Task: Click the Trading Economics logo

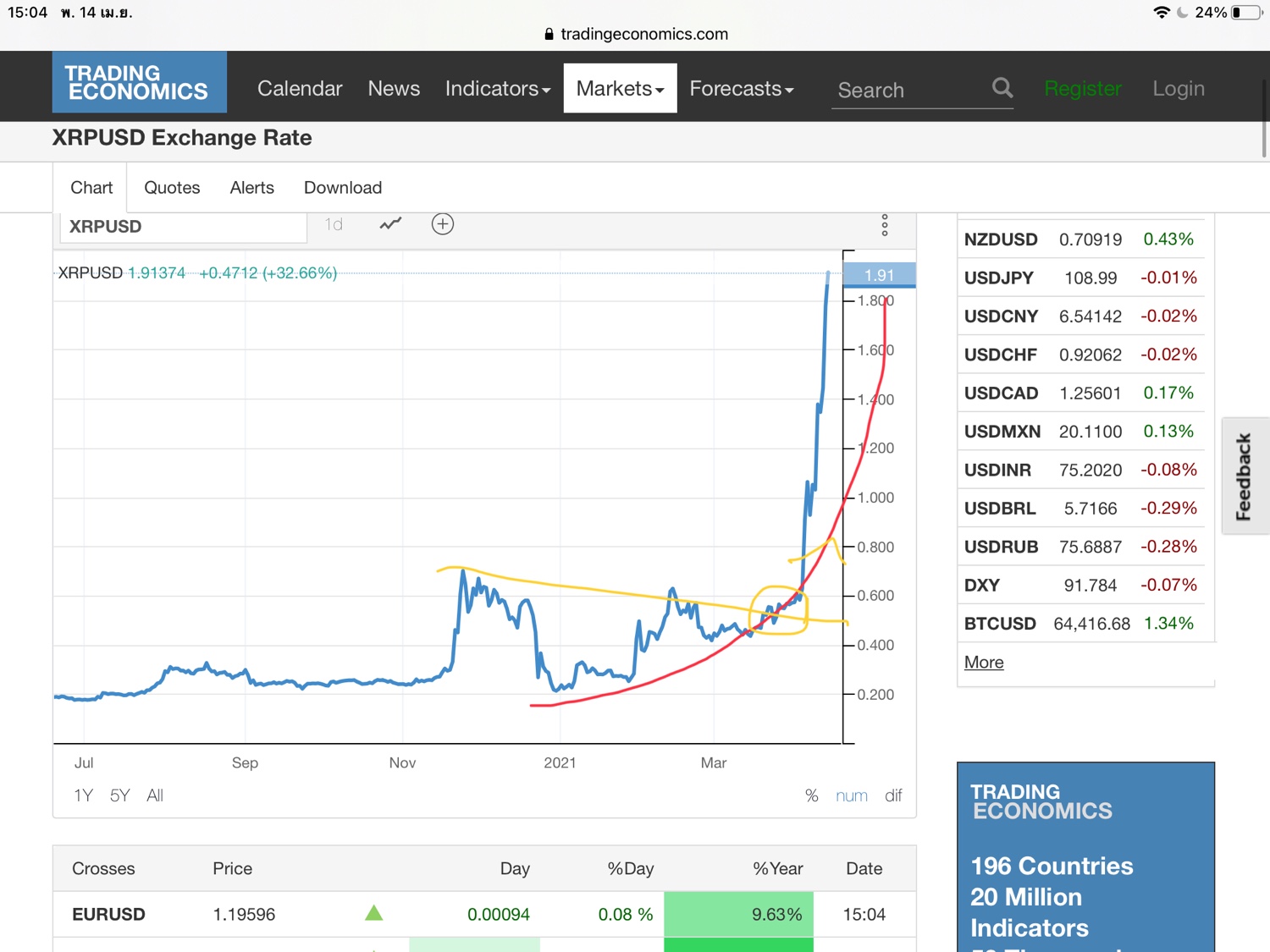Action: [x=140, y=82]
